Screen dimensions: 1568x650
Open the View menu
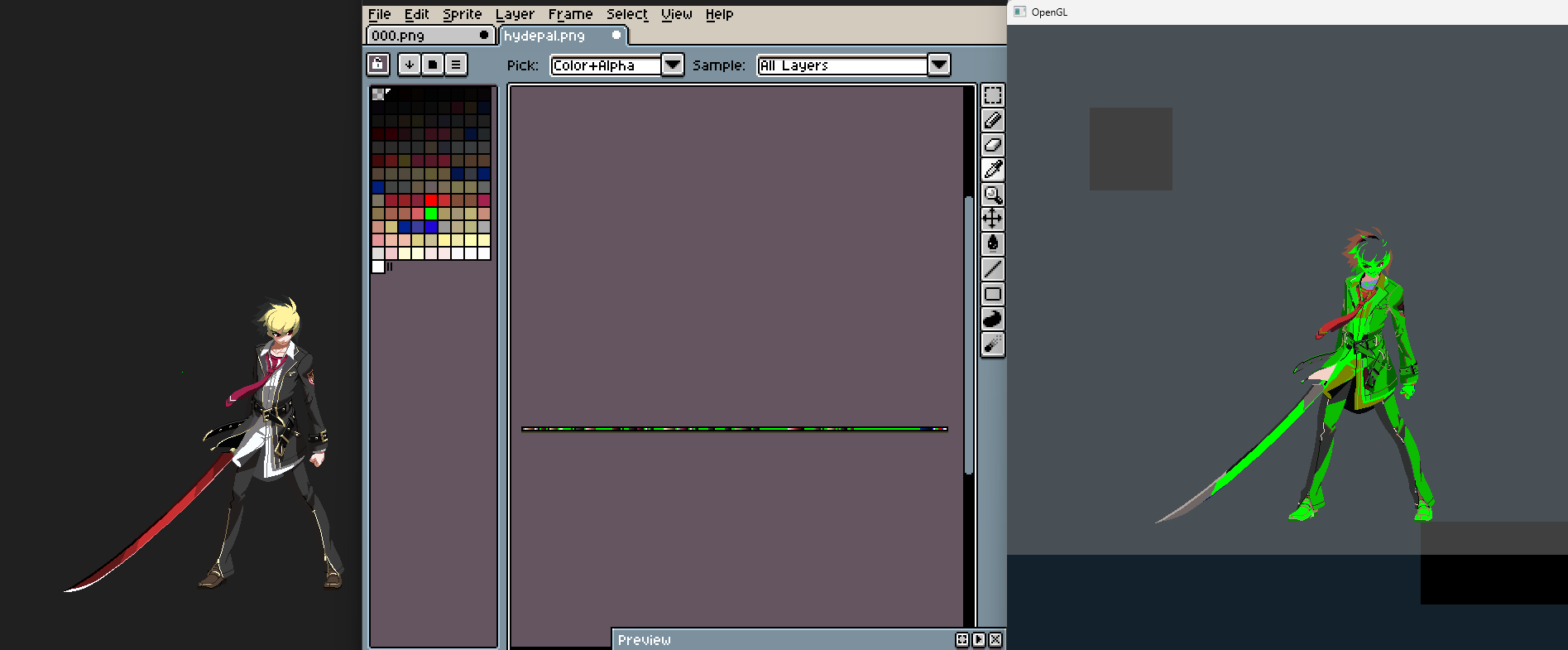(x=676, y=14)
